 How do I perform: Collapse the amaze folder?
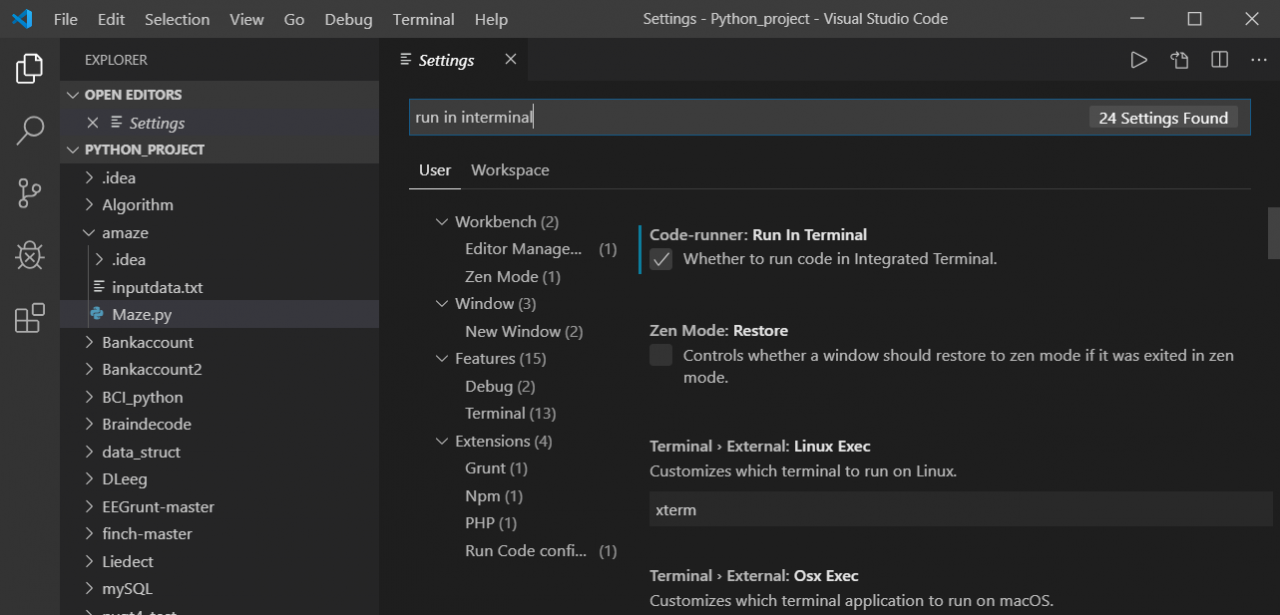coord(90,232)
